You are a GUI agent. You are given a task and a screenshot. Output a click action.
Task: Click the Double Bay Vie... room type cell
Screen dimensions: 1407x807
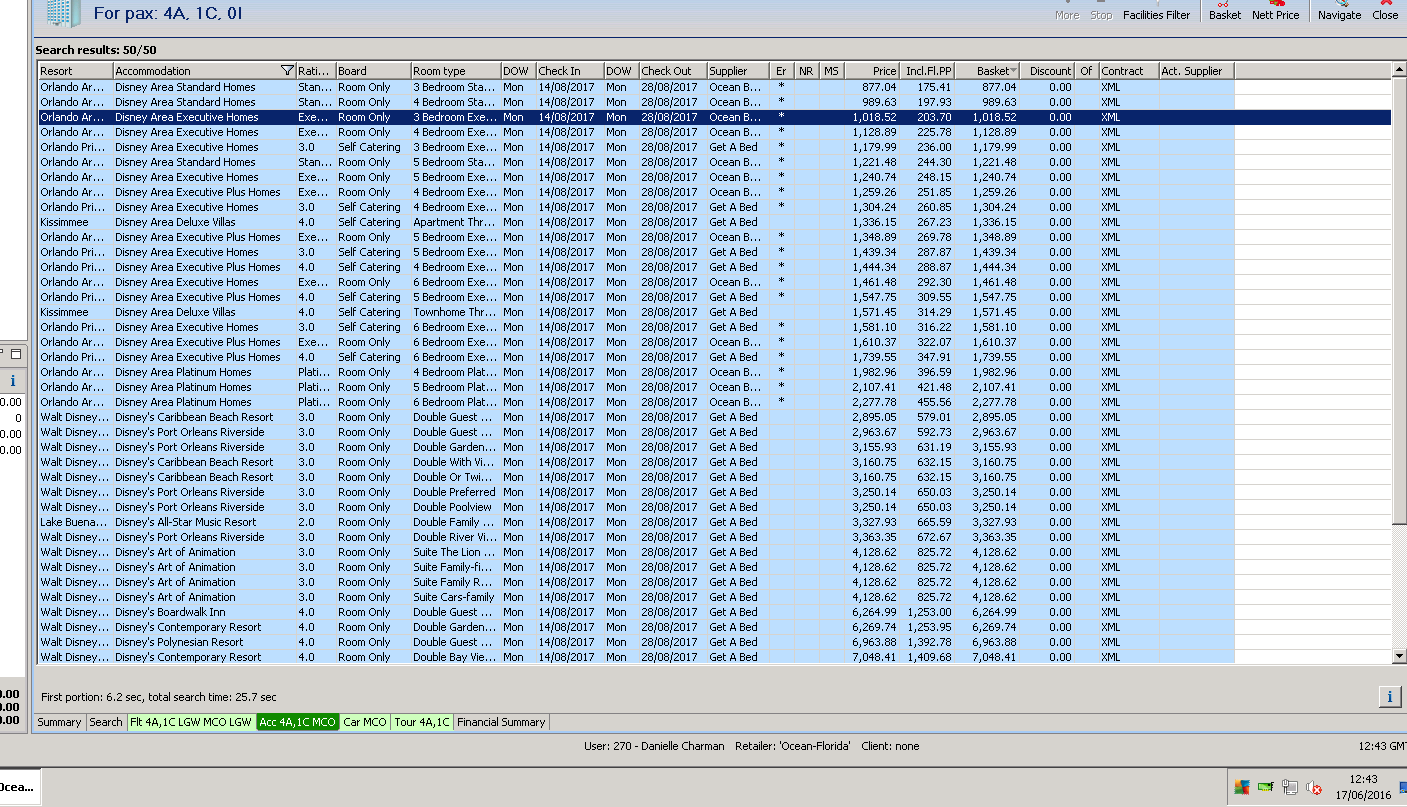pyautogui.click(x=454, y=657)
